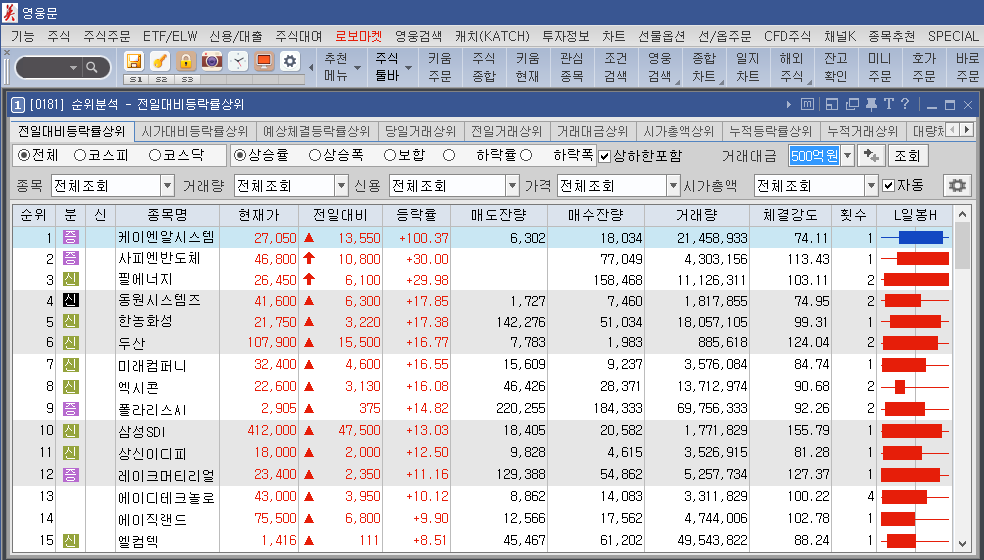Click the T font icon in title bar

point(889,104)
